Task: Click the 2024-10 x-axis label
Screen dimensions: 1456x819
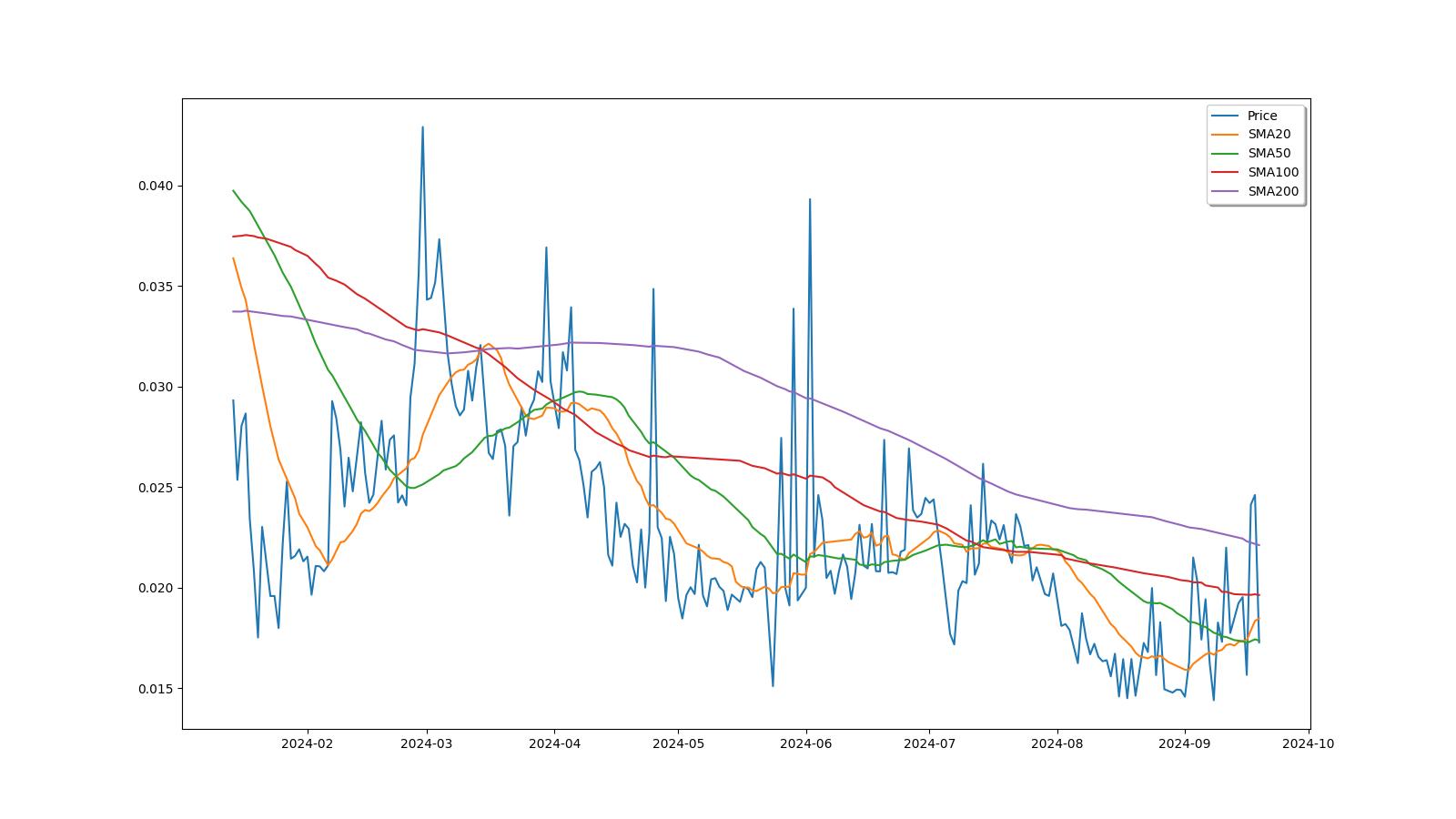Action: pyautogui.click(x=1308, y=743)
